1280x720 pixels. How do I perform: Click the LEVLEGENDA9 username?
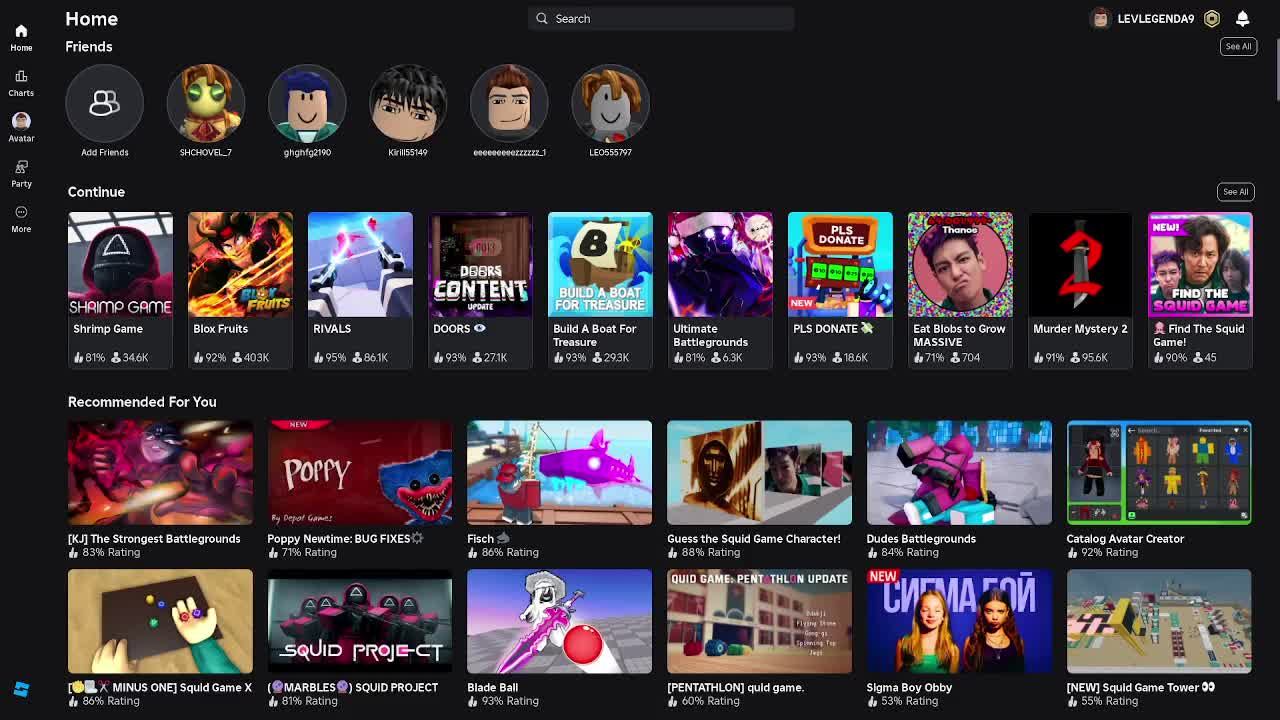(x=1155, y=18)
